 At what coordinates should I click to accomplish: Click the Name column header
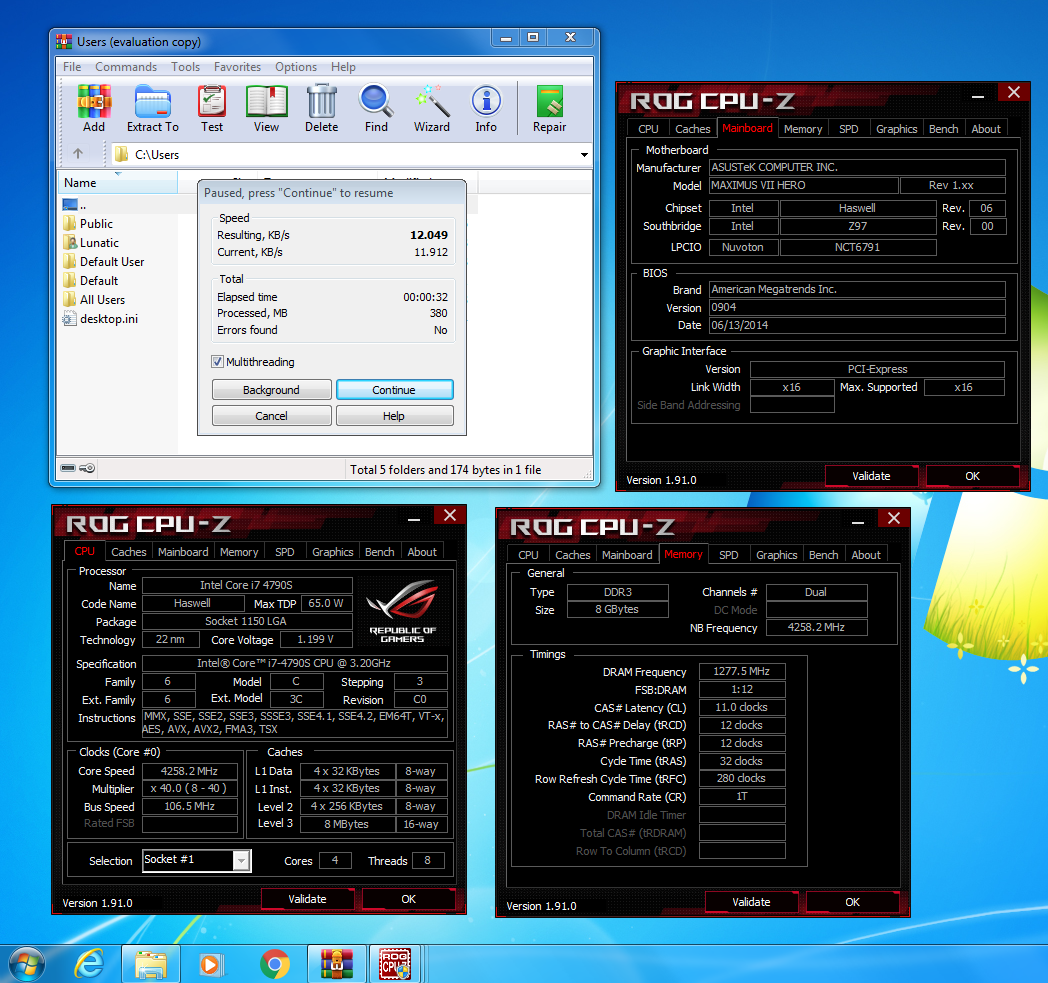[118, 182]
